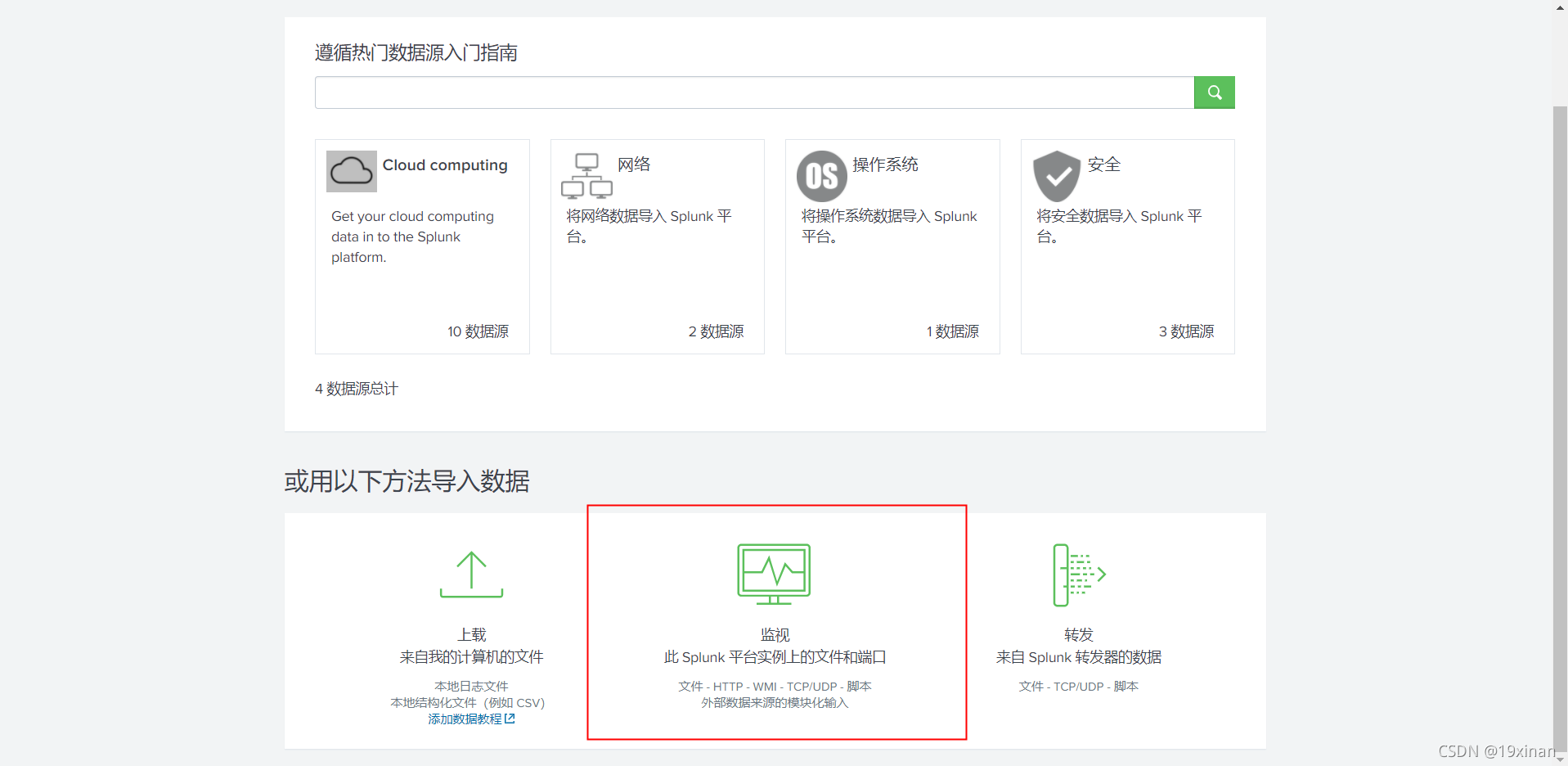Click the '或用以下方法导入数据' heading
The width and height of the screenshot is (1568, 766).
(407, 481)
